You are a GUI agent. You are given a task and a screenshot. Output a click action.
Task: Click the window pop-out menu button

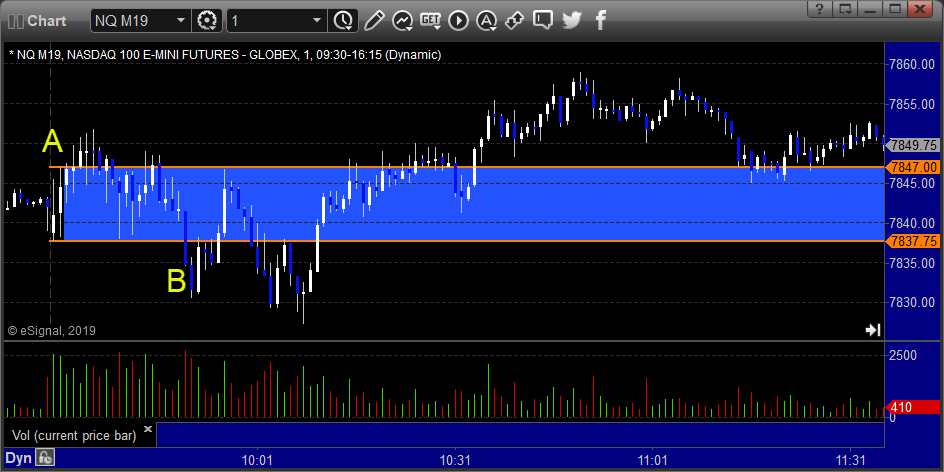846,8
